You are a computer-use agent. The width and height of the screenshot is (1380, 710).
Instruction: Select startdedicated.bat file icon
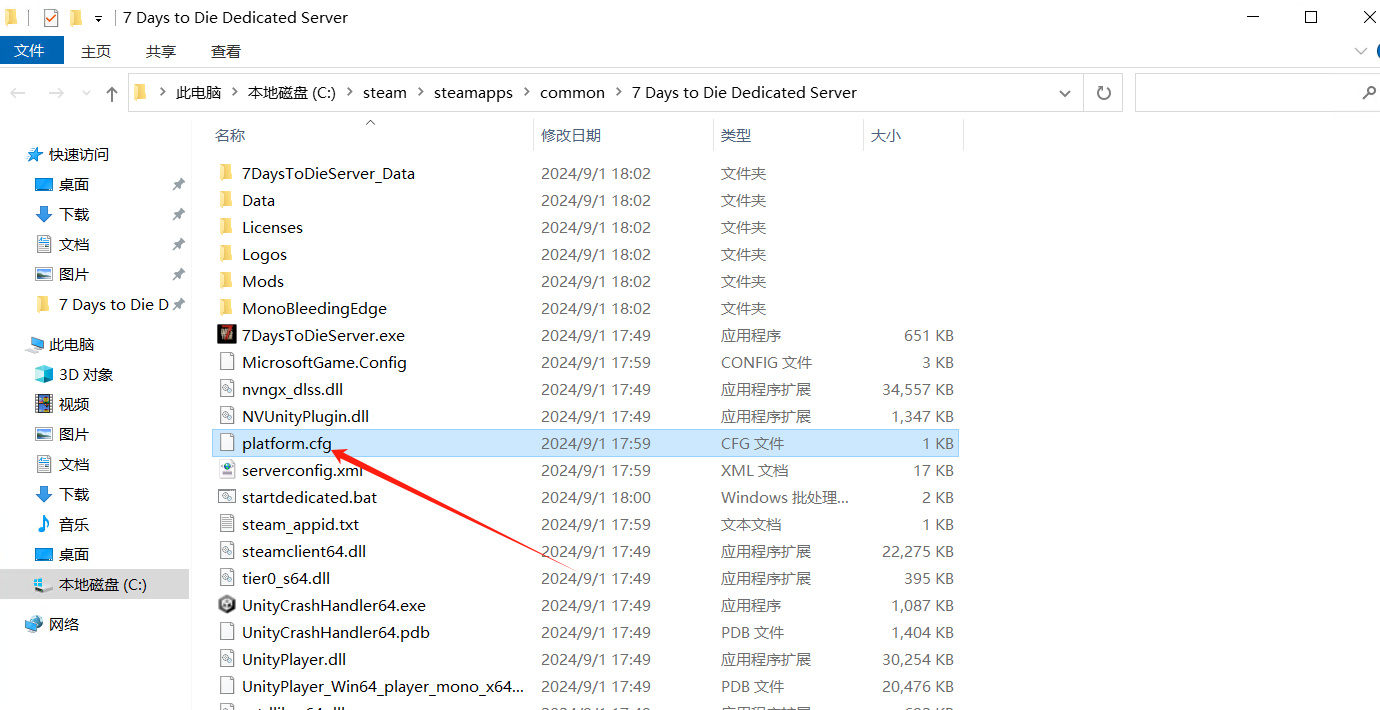click(x=226, y=497)
